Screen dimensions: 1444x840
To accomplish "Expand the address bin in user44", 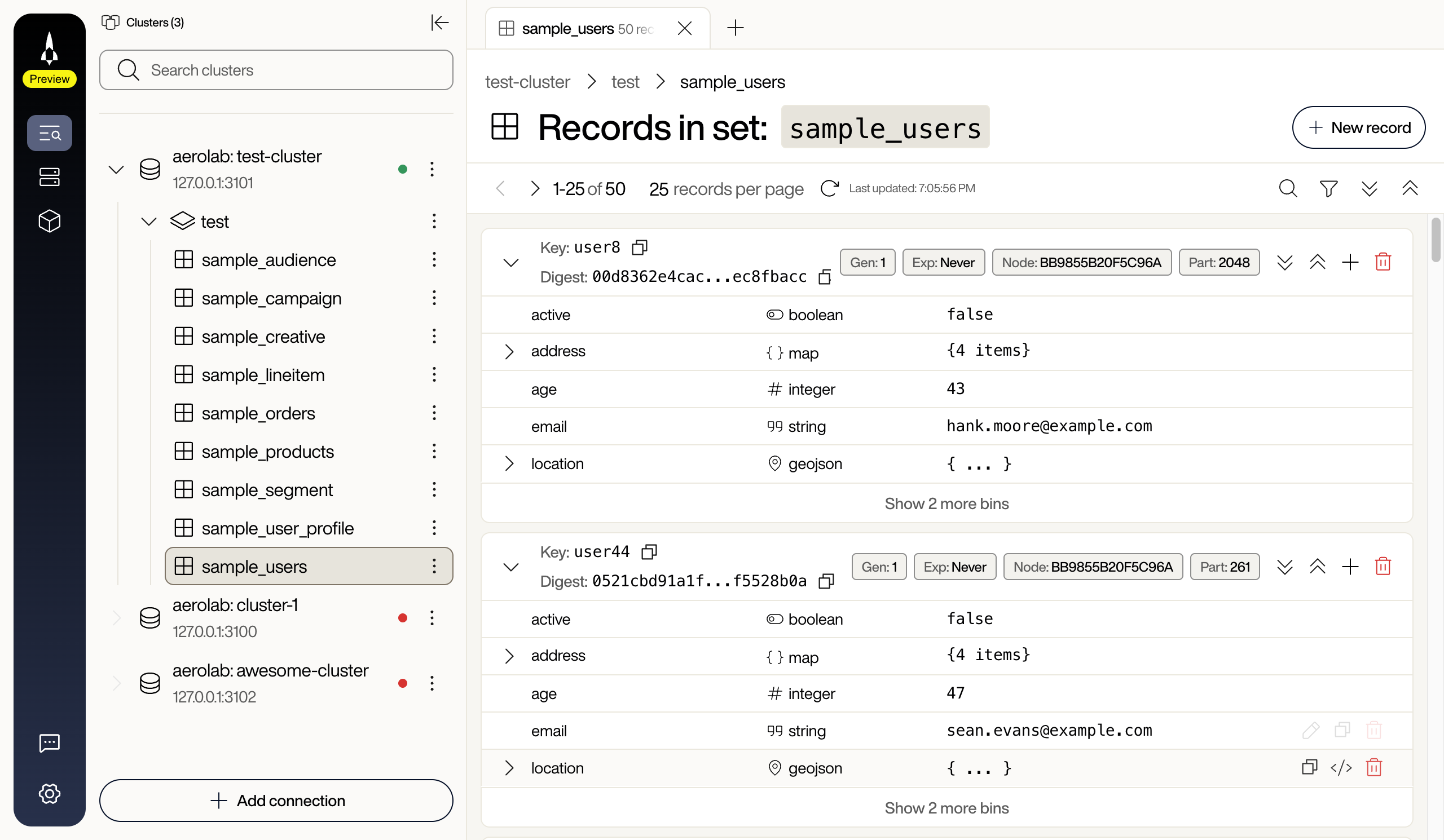I will (509, 656).
